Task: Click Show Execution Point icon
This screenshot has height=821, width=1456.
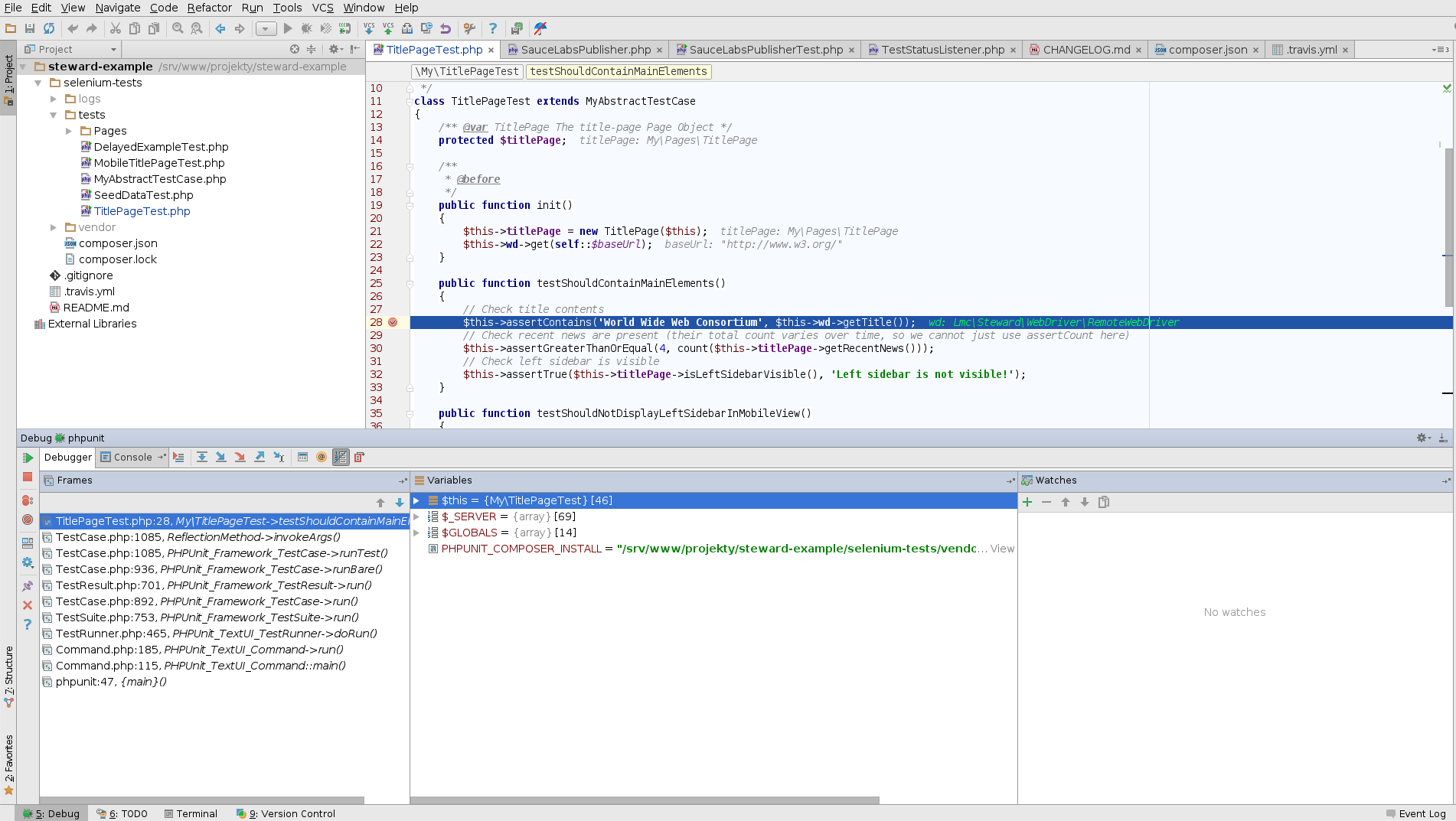Action: 178,457
